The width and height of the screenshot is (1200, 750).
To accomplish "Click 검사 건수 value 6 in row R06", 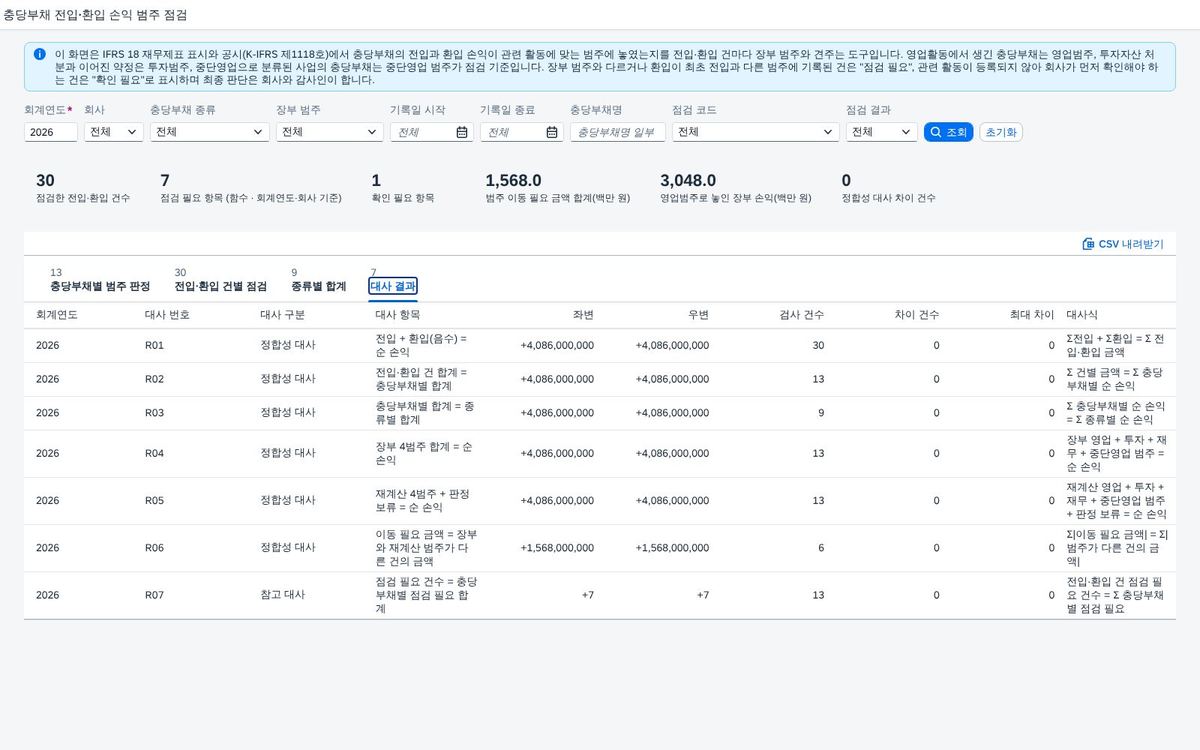I will 821,548.
